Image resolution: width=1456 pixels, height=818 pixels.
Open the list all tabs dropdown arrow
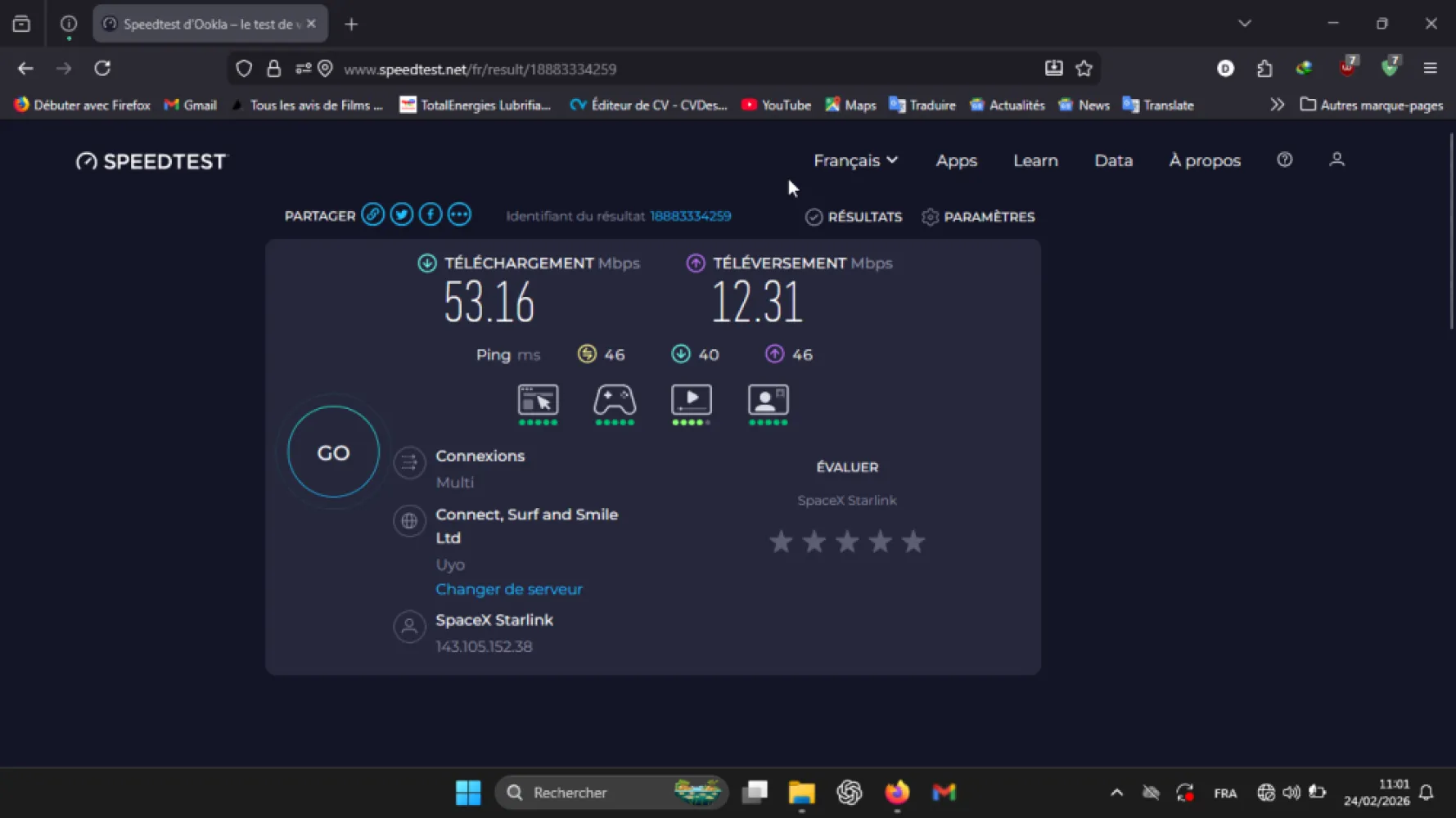click(1245, 24)
